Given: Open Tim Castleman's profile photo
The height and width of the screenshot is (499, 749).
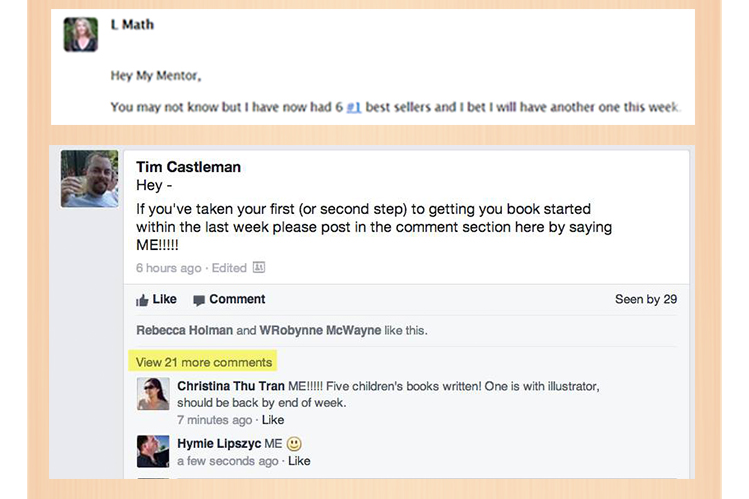Looking at the screenshot, I should tap(89, 179).
